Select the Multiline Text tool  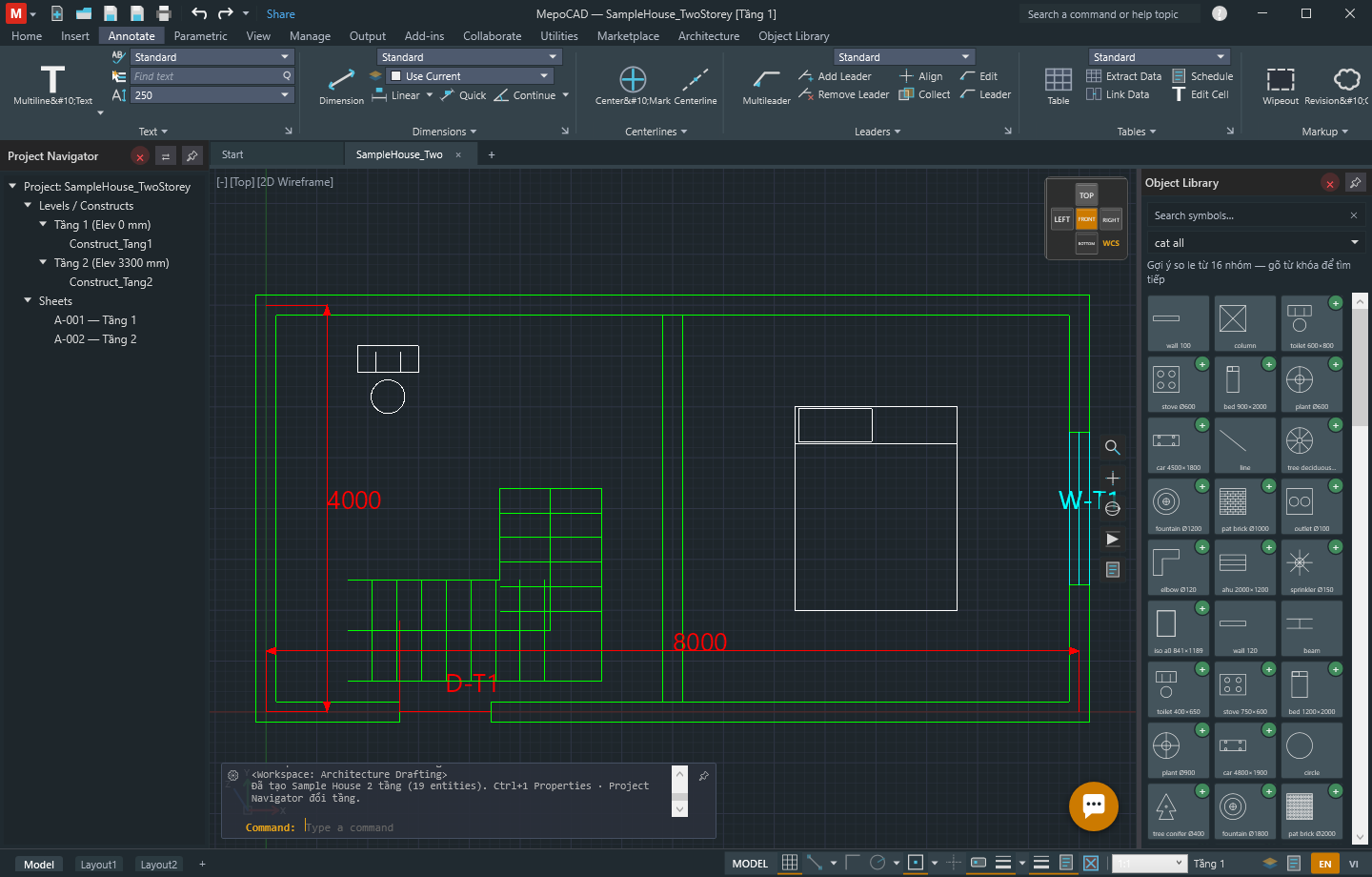tap(52, 84)
